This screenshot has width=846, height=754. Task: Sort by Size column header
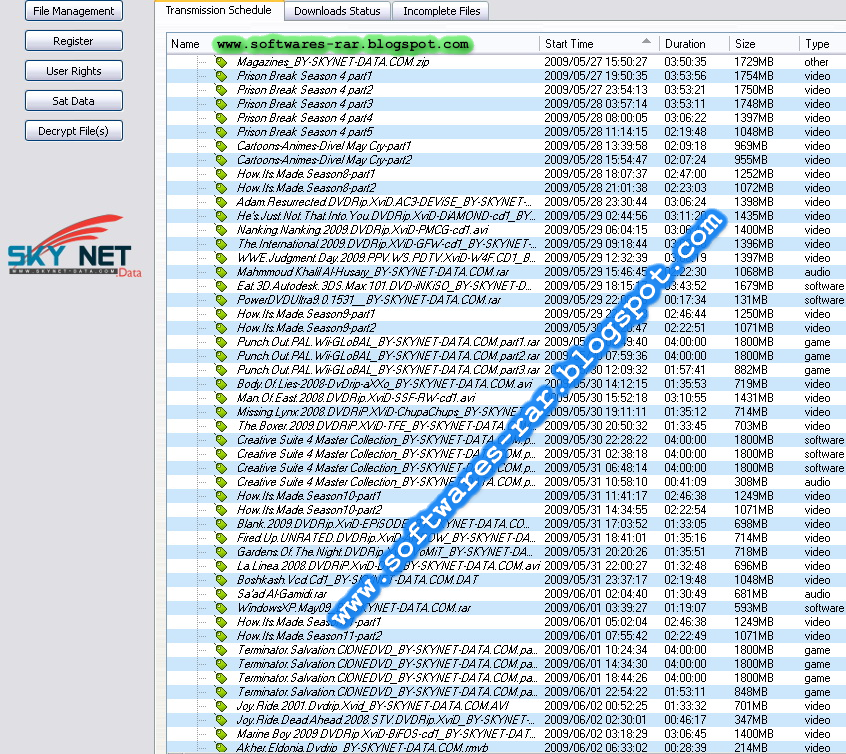click(x=764, y=44)
